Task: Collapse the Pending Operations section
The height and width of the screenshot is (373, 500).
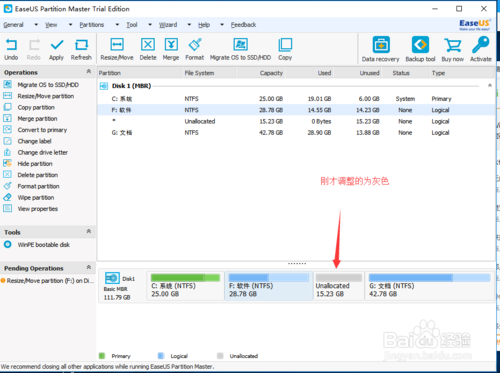Action: pyautogui.click(x=89, y=267)
